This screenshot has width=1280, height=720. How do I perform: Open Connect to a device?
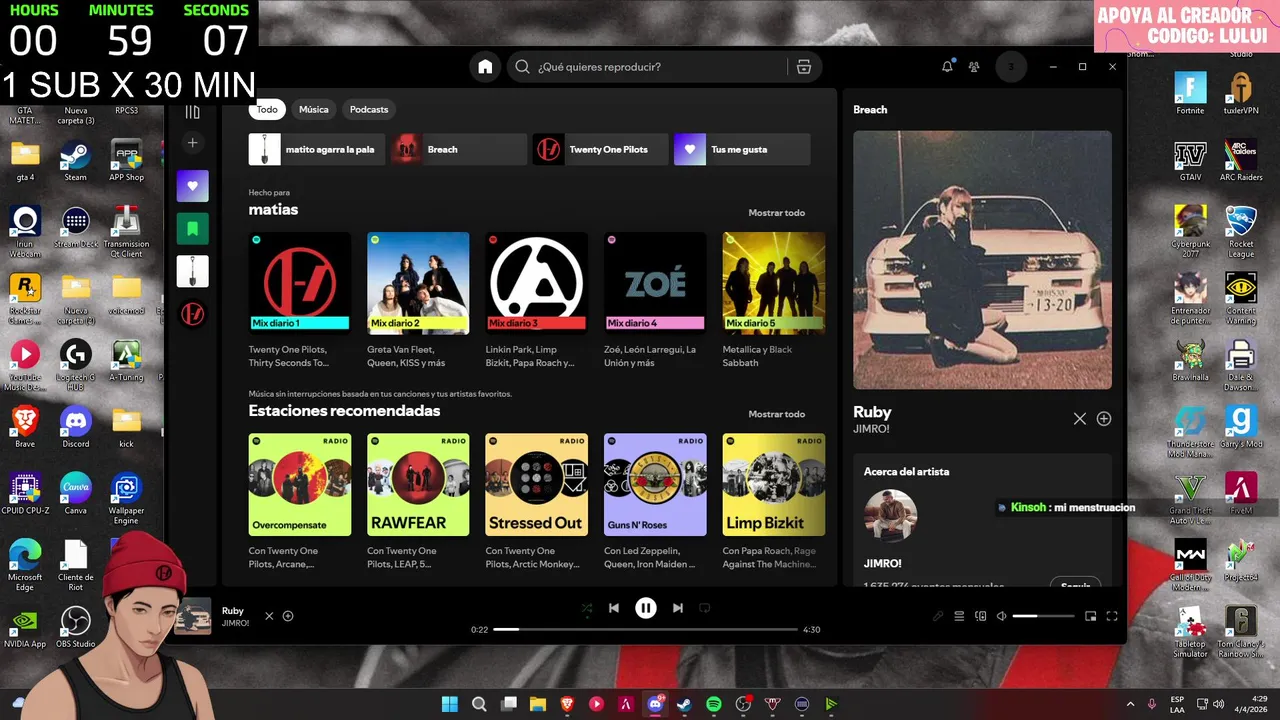pyautogui.click(x=981, y=616)
